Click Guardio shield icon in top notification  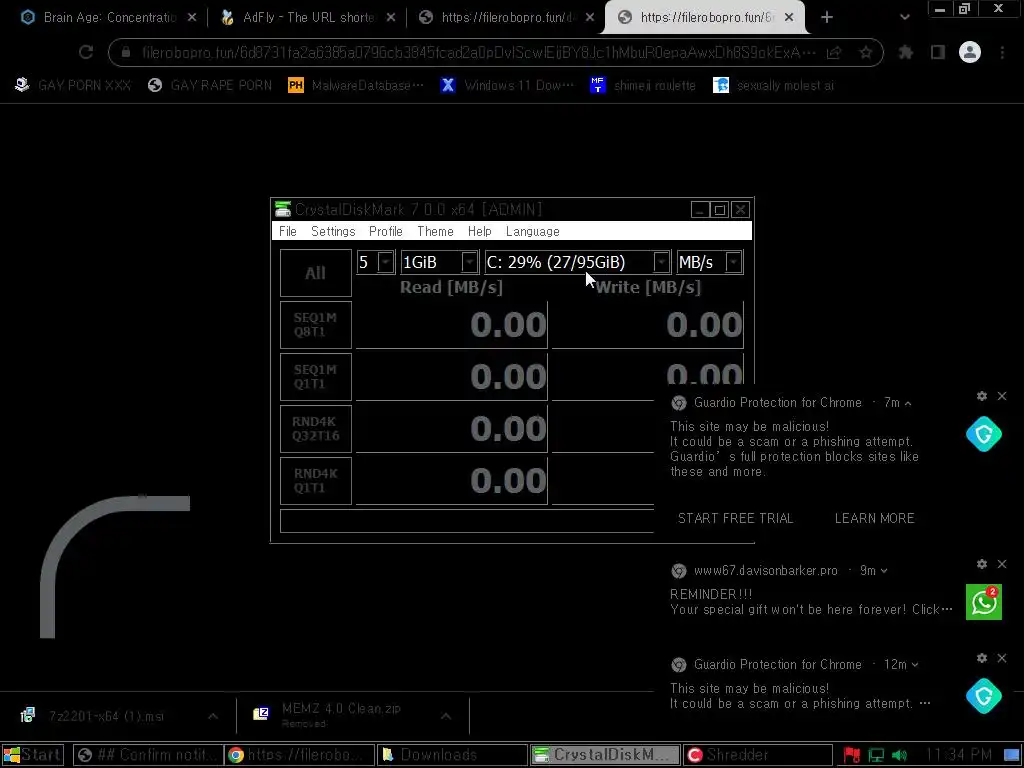(x=984, y=434)
